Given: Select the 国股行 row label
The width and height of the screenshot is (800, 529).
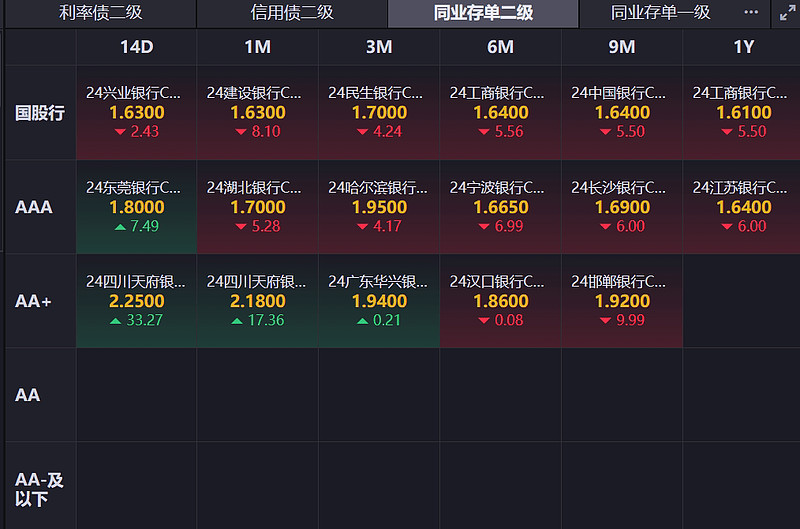Looking at the screenshot, I should tap(40, 113).
